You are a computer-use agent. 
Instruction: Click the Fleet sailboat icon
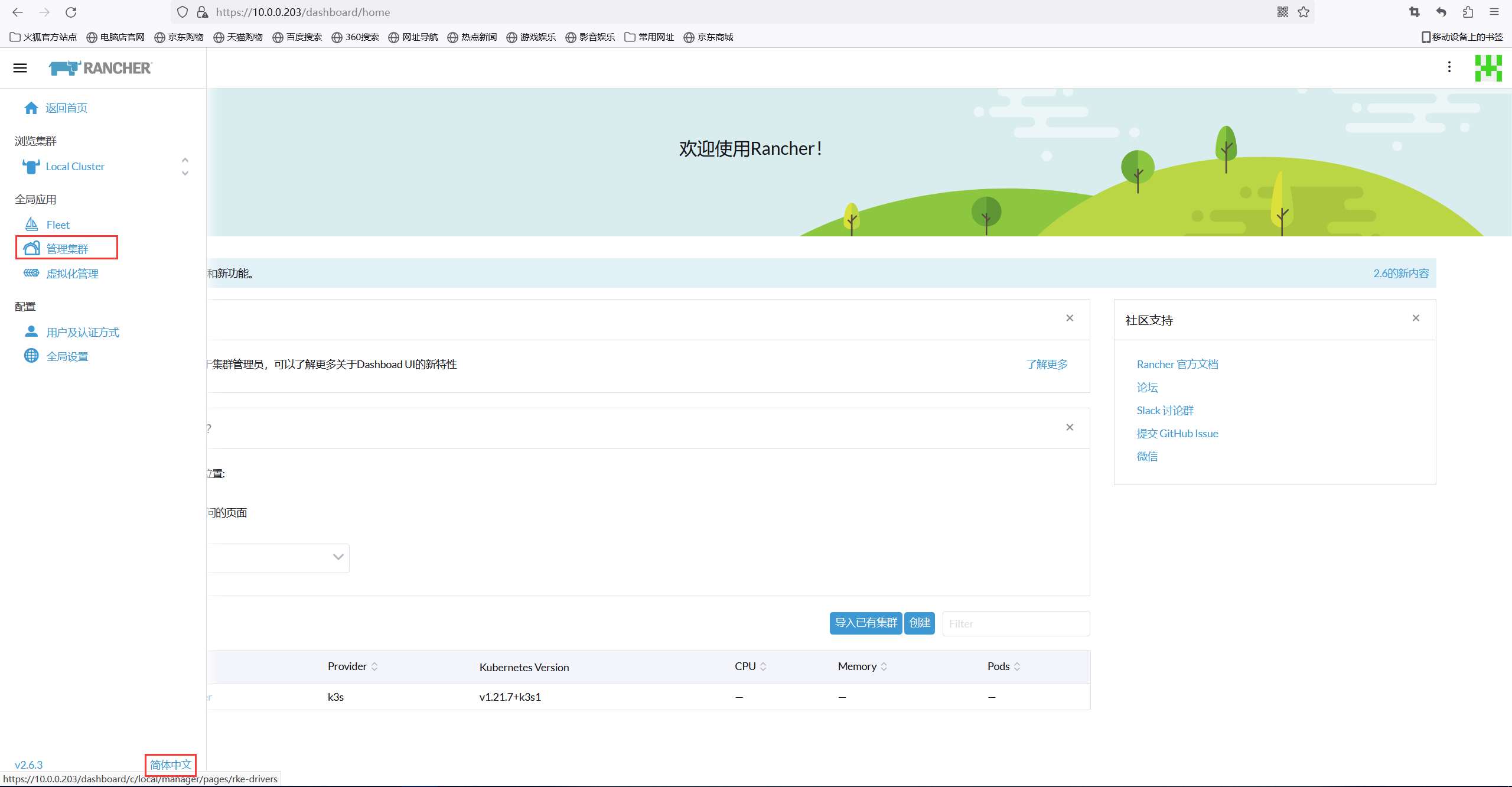31,225
